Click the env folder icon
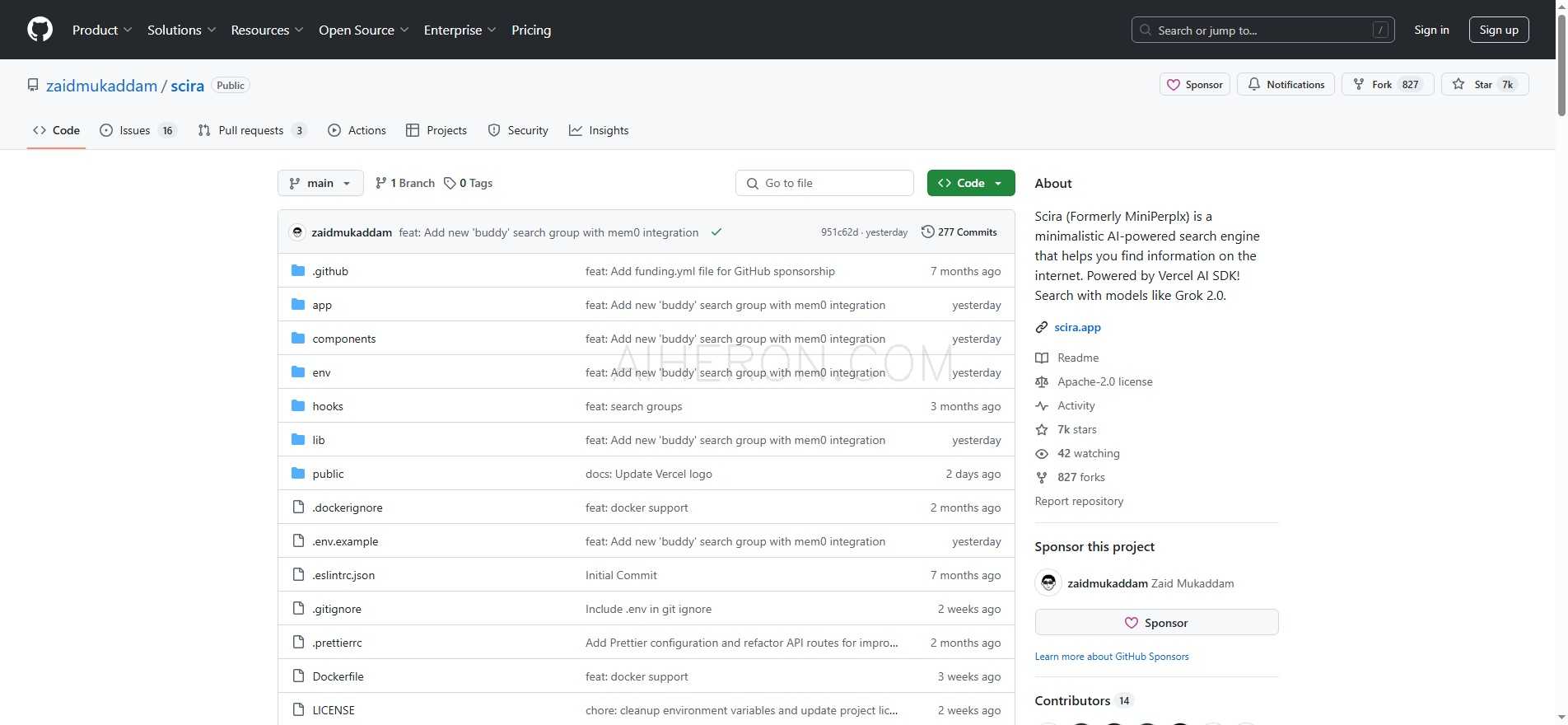The image size is (1568, 725). [x=298, y=372]
